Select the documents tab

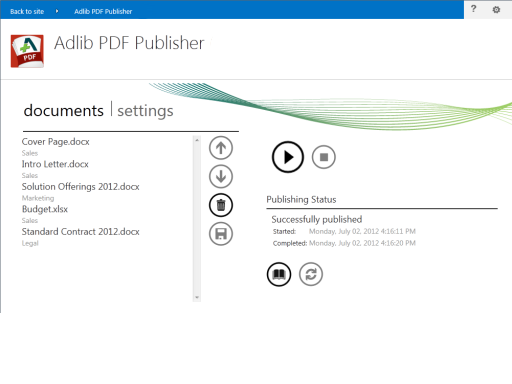(64, 110)
